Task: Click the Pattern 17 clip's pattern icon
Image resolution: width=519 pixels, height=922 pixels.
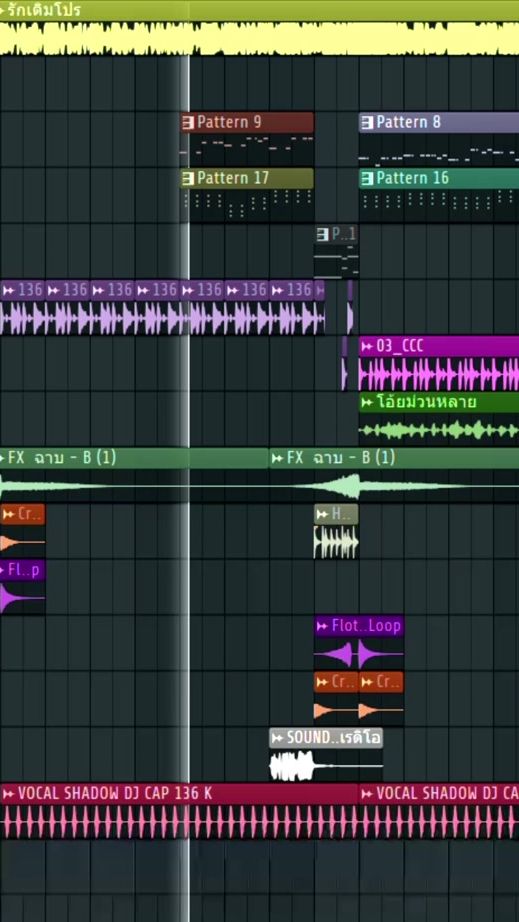Action: (x=188, y=178)
